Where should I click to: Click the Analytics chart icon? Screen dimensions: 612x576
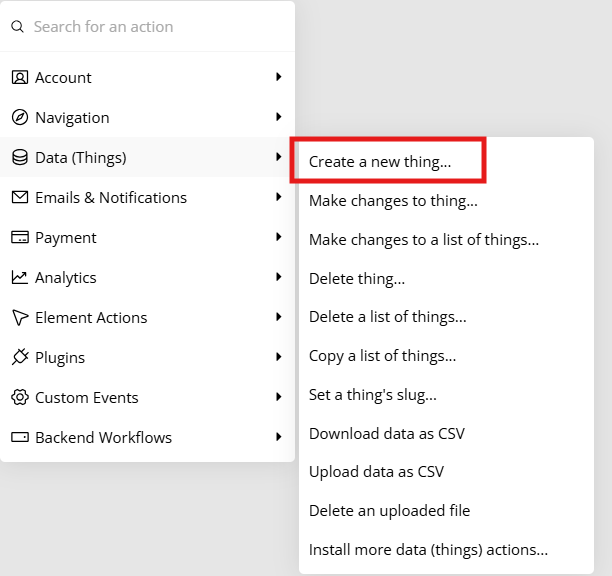pos(20,277)
